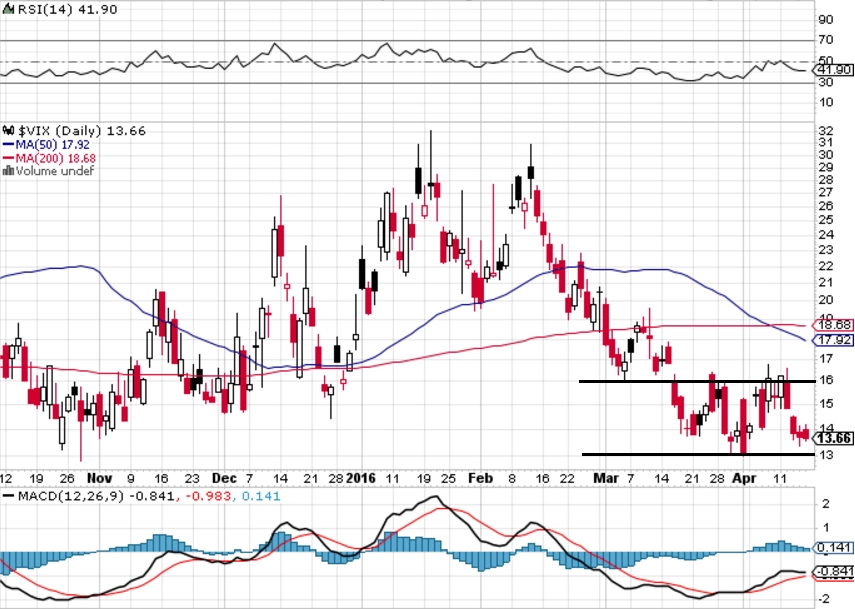Click the RSI(14) 41.90 legend text
Image resolution: width=855 pixels, height=609 pixels.
click(68, 9)
